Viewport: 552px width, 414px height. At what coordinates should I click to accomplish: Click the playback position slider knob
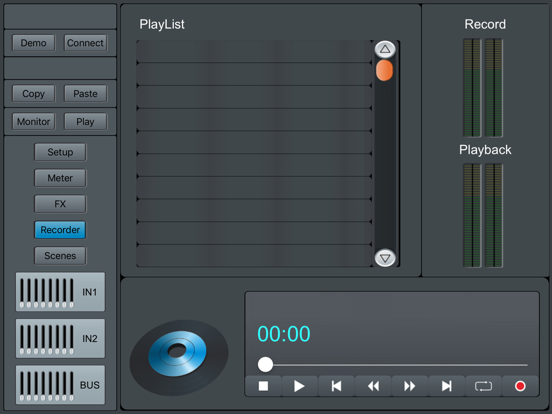tap(265, 365)
